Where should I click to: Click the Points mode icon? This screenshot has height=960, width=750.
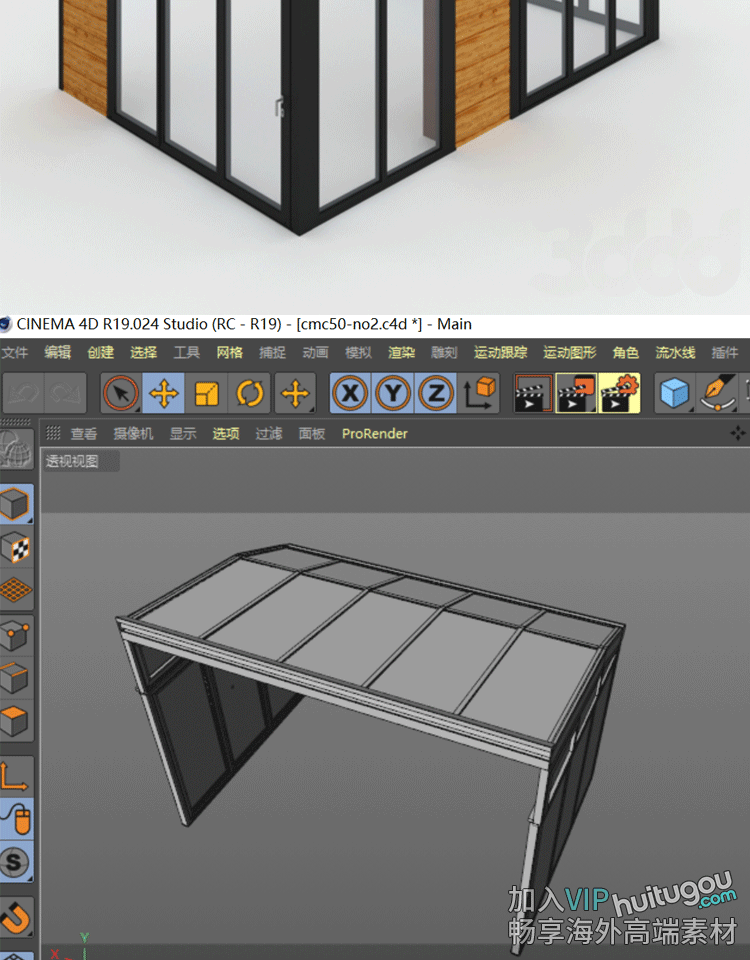click(16, 634)
